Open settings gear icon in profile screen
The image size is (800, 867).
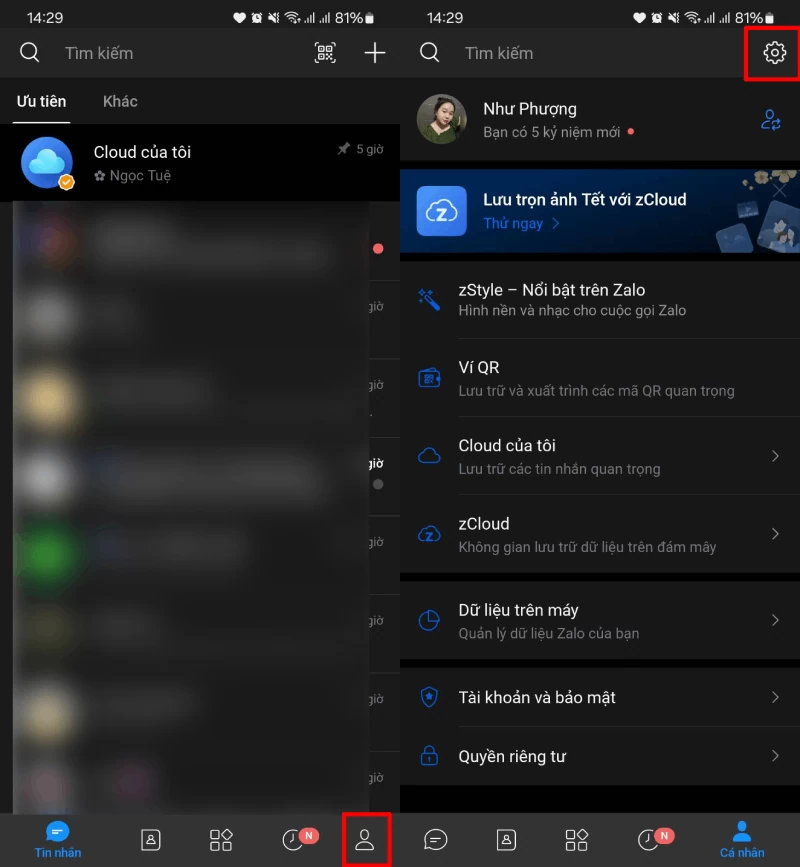click(775, 53)
